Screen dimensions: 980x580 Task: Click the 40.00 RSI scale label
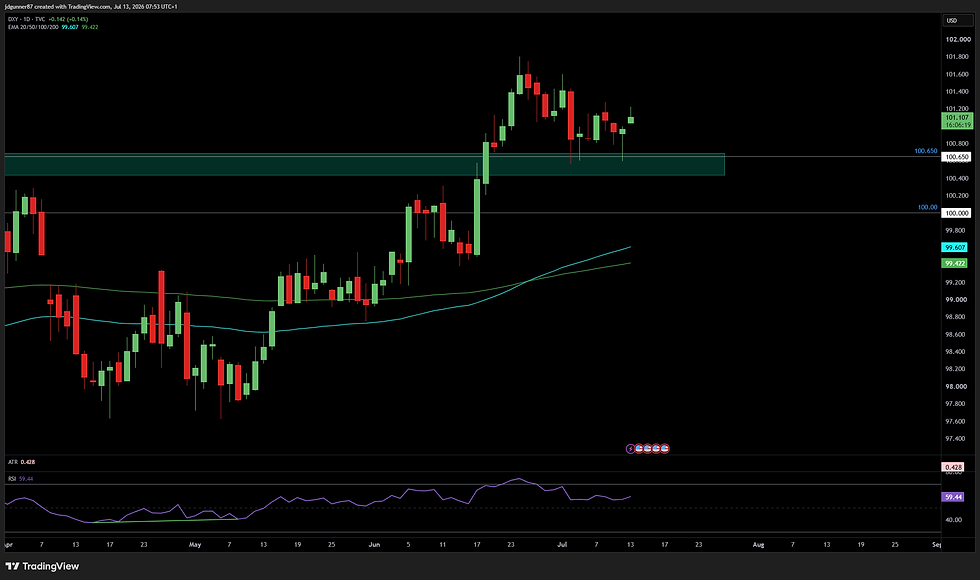pos(953,520)
